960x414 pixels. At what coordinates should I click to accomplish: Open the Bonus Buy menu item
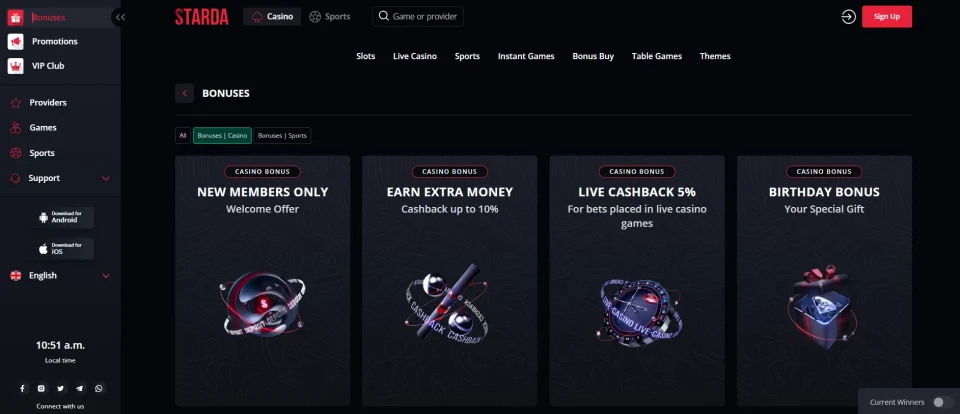point(593,56)
